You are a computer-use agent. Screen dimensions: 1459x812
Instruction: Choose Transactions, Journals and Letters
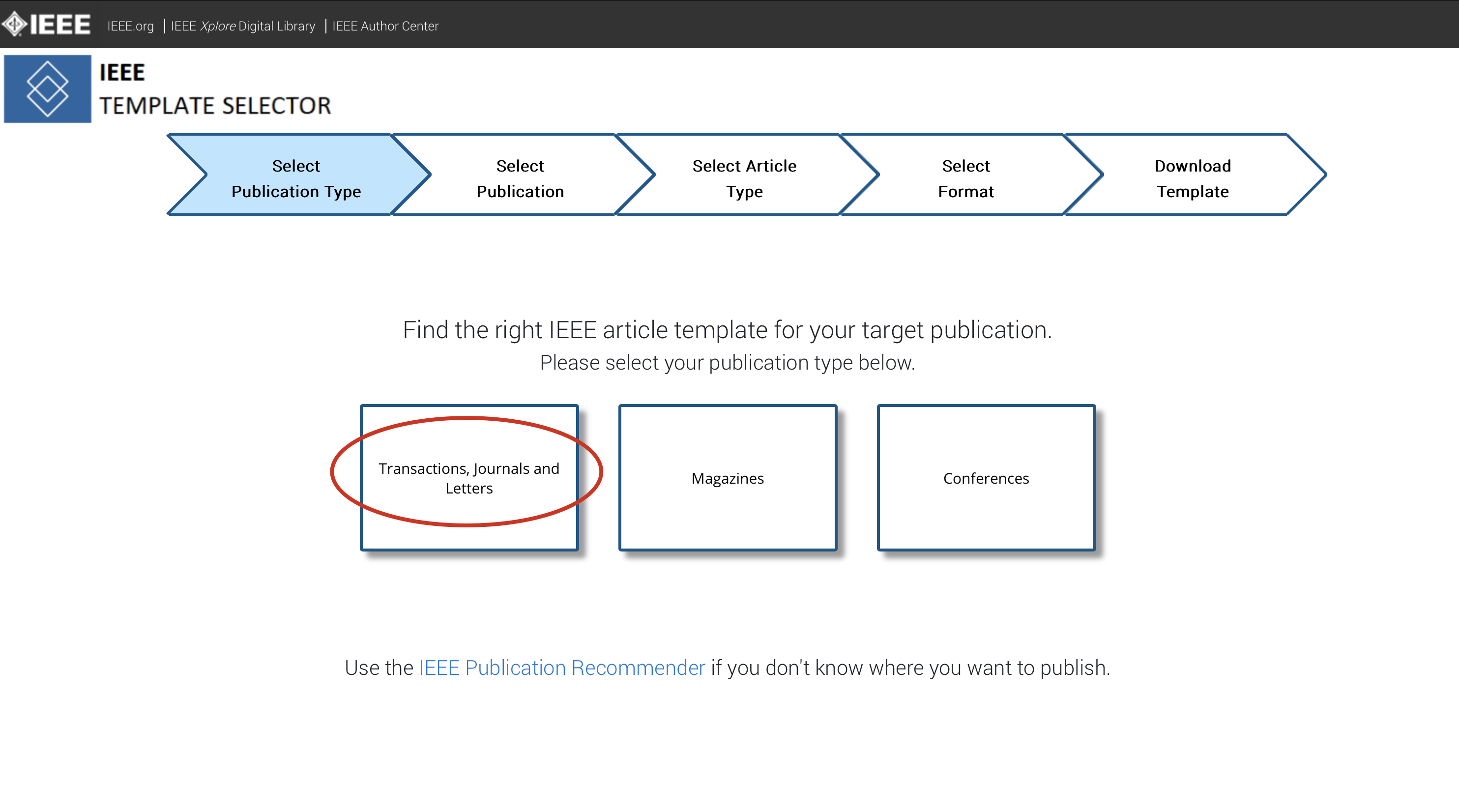[x=469, y=477]
